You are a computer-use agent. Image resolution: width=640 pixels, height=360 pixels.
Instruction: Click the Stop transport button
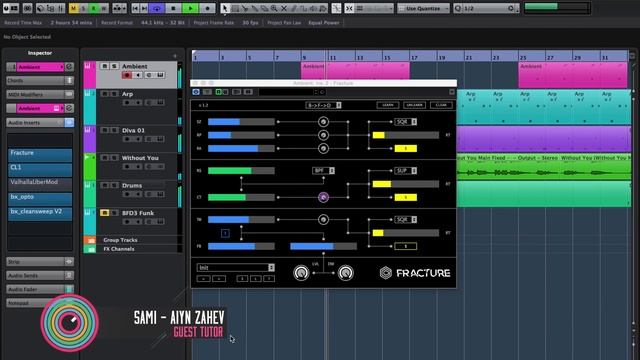pyautogui.click(x=173, y=8)
